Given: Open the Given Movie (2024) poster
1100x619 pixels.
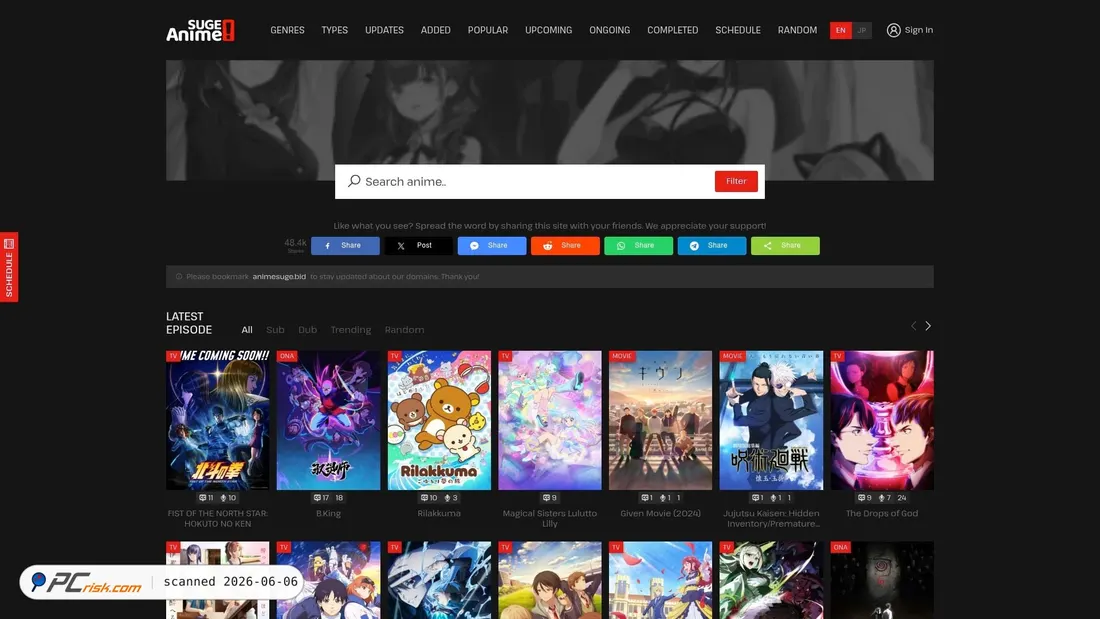Looking at the screenshot, I should (660, 420).
